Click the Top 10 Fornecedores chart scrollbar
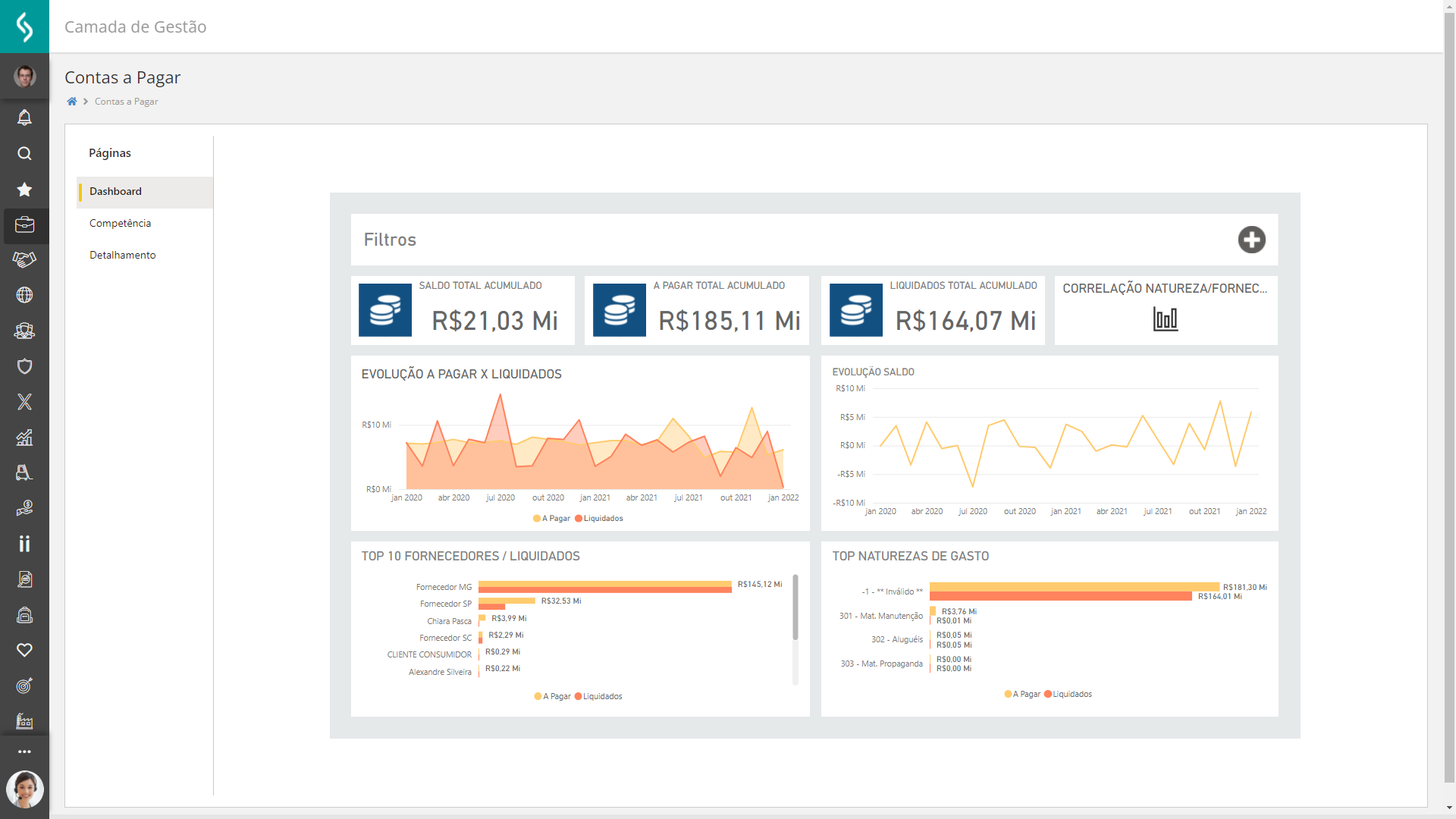Screen dimensions: 1456x819 point(795,607)
